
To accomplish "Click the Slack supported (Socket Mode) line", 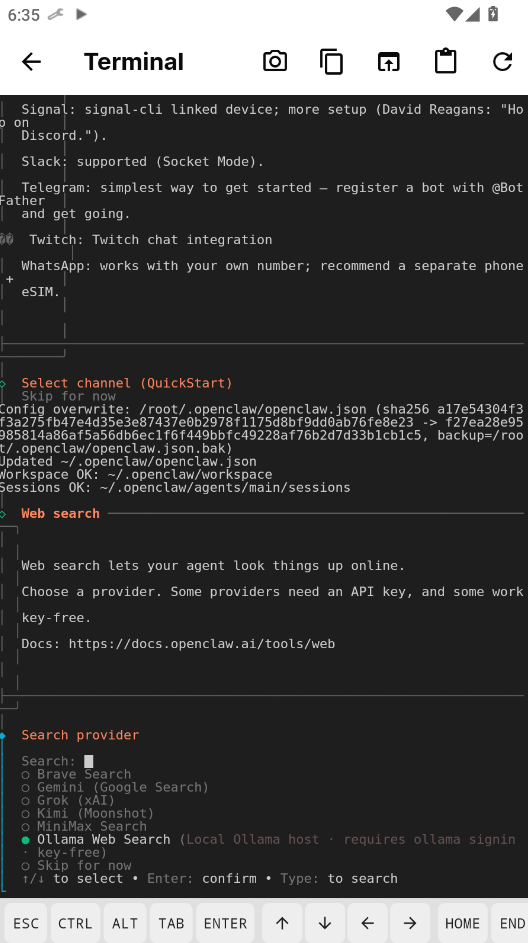I will [143, 161].
